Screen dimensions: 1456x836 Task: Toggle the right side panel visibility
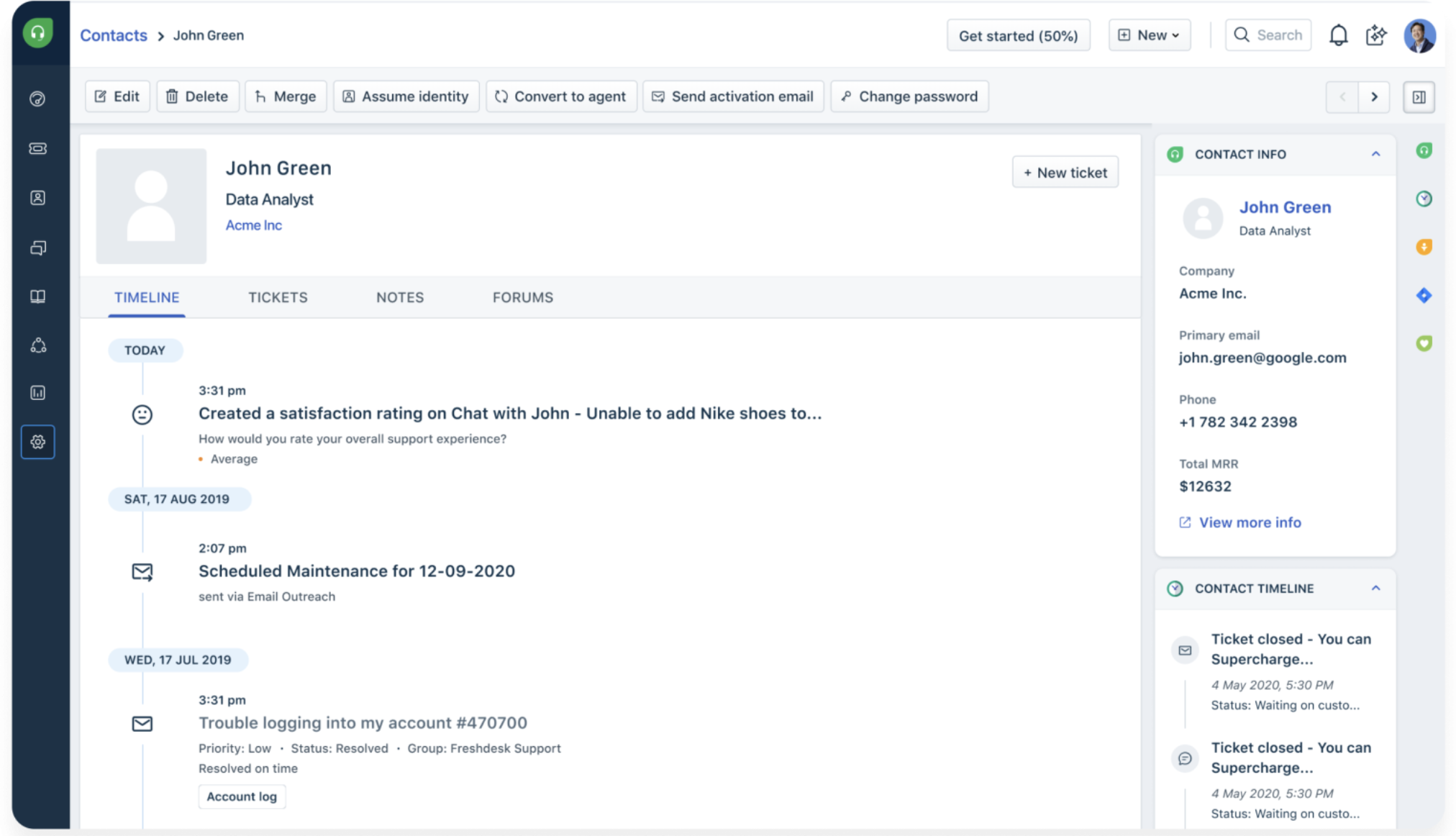point(1419,96)
